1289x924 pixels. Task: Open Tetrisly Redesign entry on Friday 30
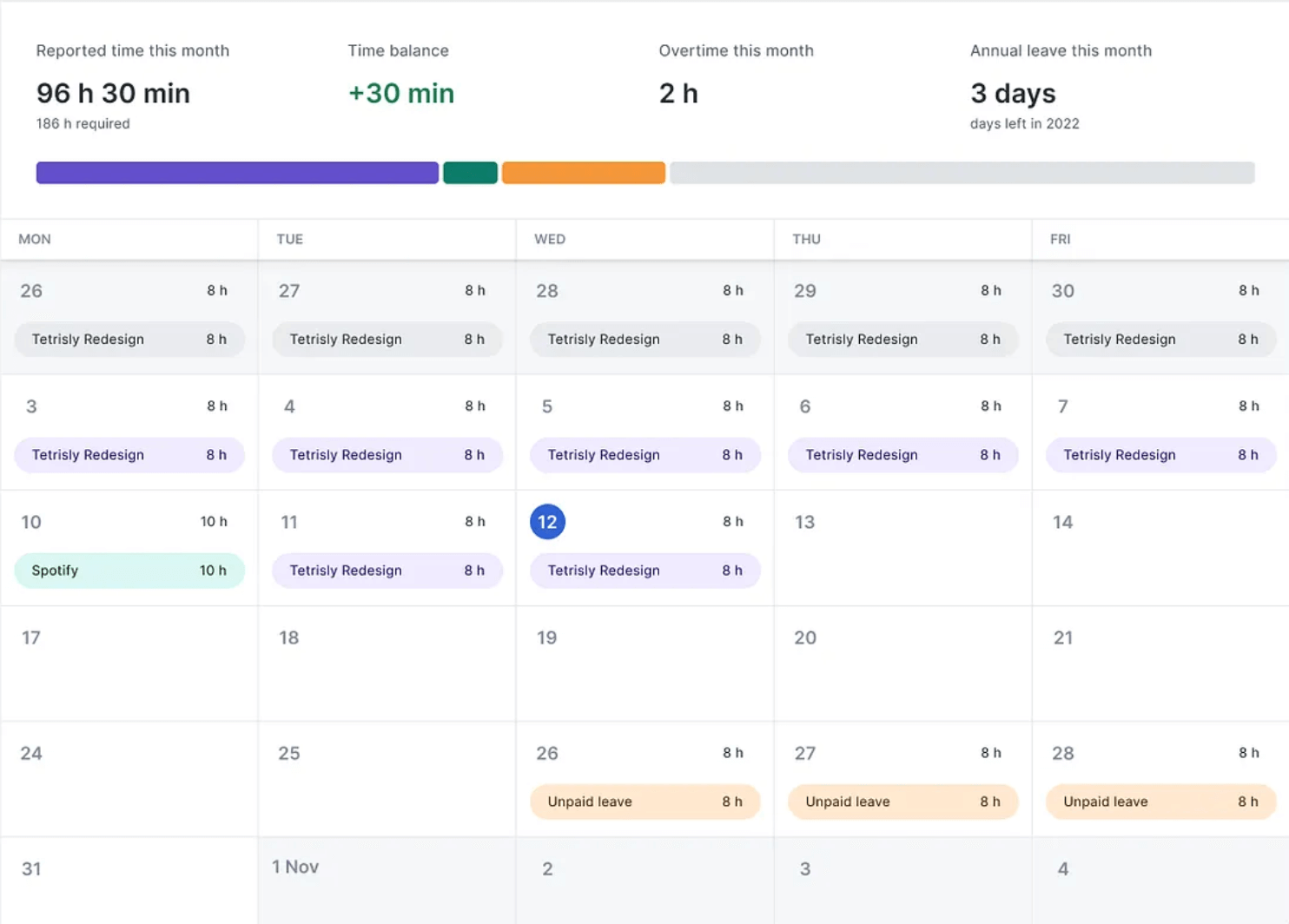click(x=1160, y=340)
